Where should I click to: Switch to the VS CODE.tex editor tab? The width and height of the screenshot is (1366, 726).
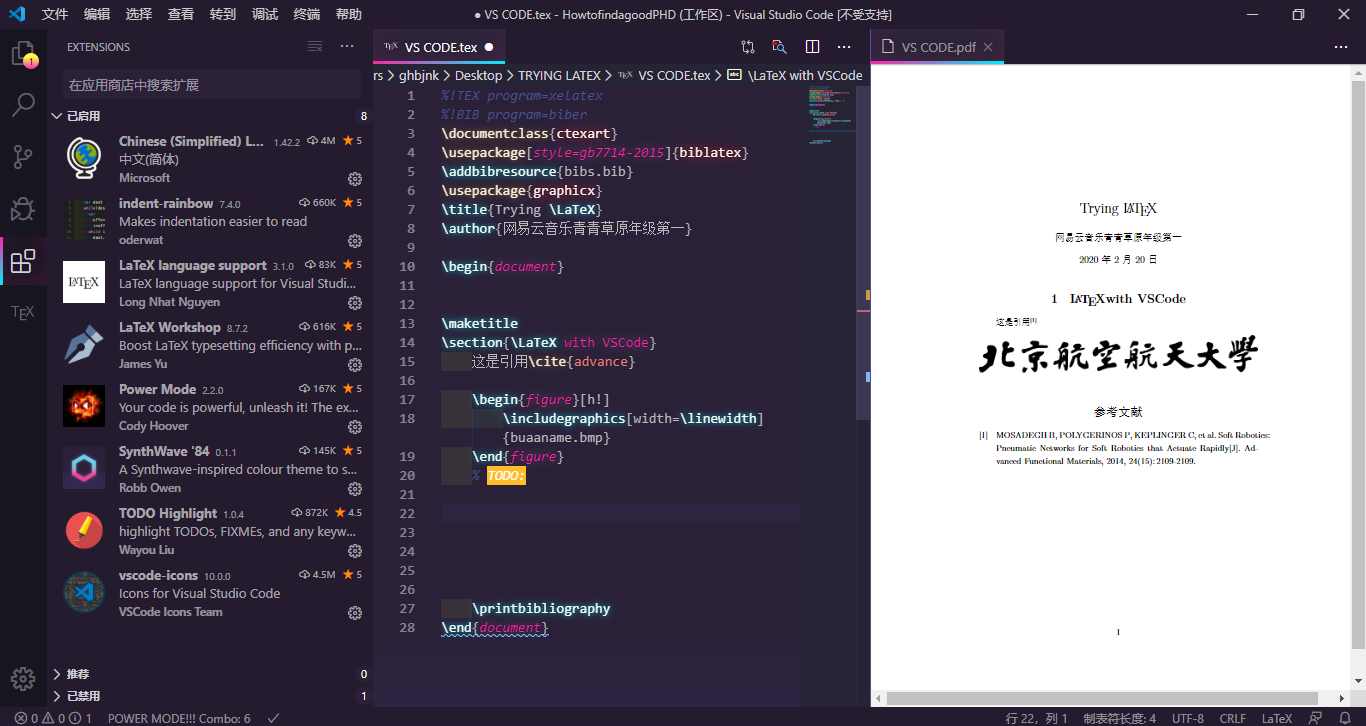coord(439,47)
